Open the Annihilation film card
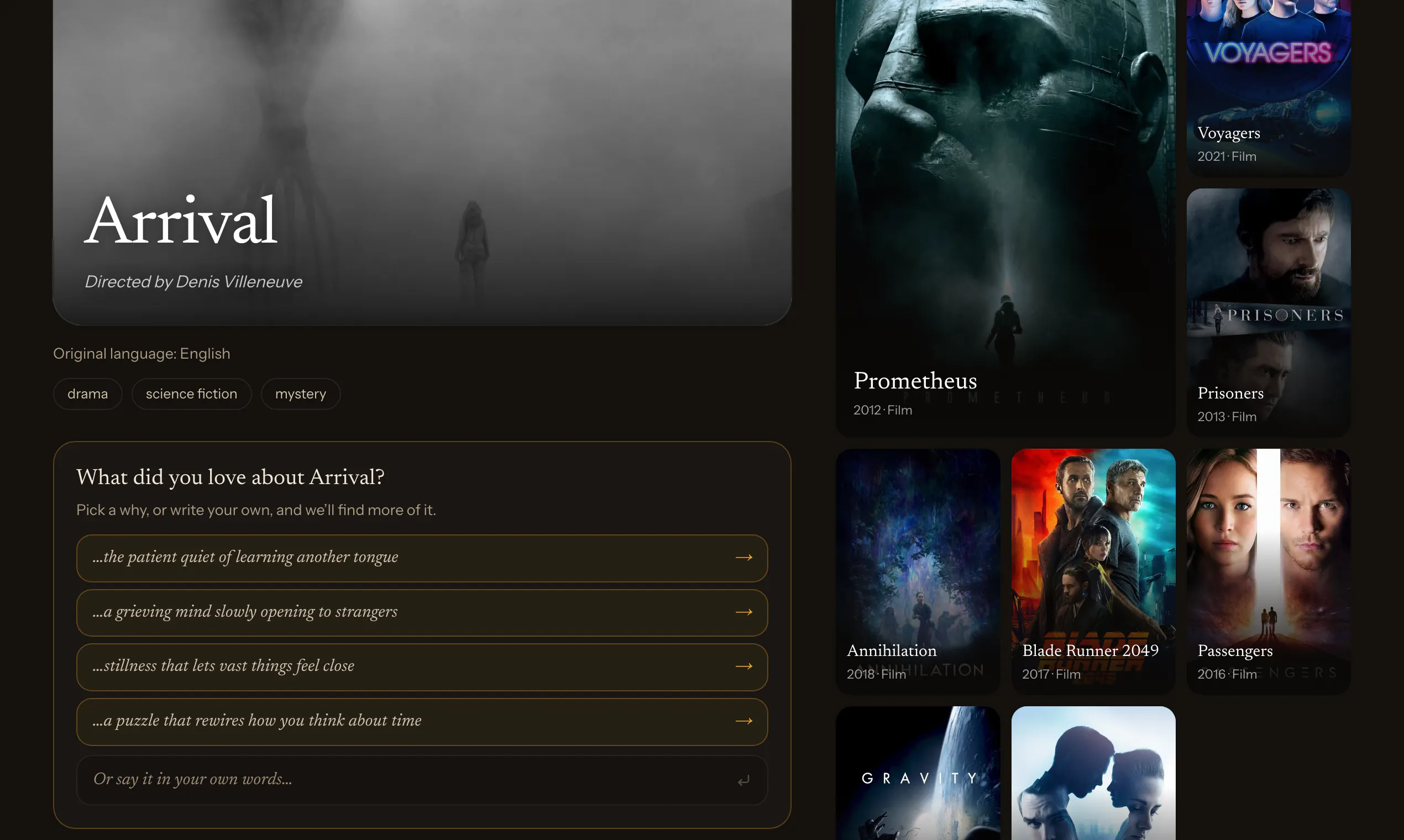Image resolution: width=1404 pixels, height=840 pixels. (918, 572)
